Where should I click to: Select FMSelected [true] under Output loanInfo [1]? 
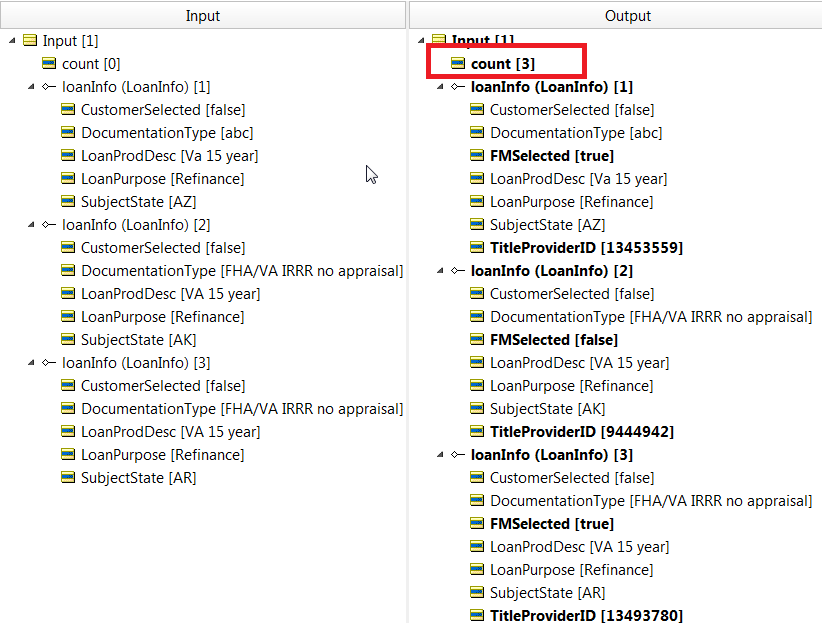pos(552,156)
